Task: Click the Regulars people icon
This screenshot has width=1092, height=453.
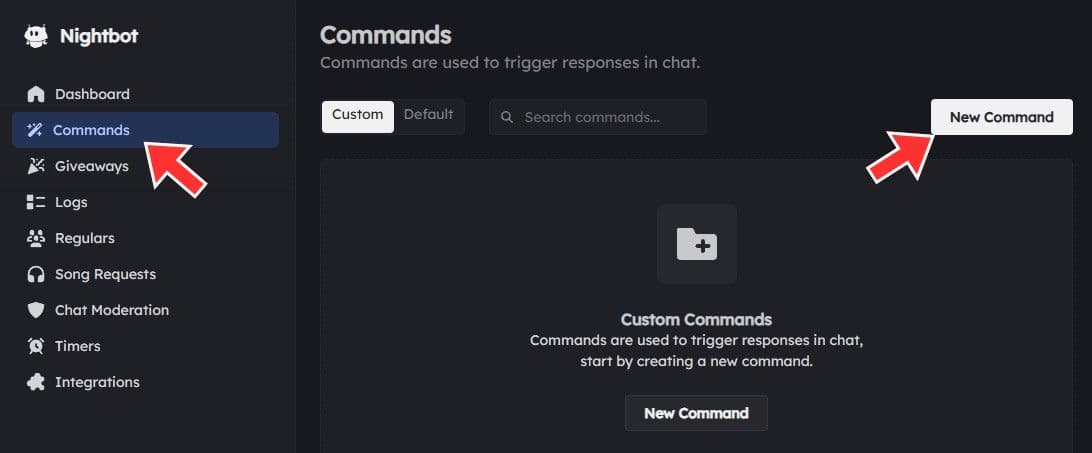Action: pyautogui.click(x=36, y=238)
